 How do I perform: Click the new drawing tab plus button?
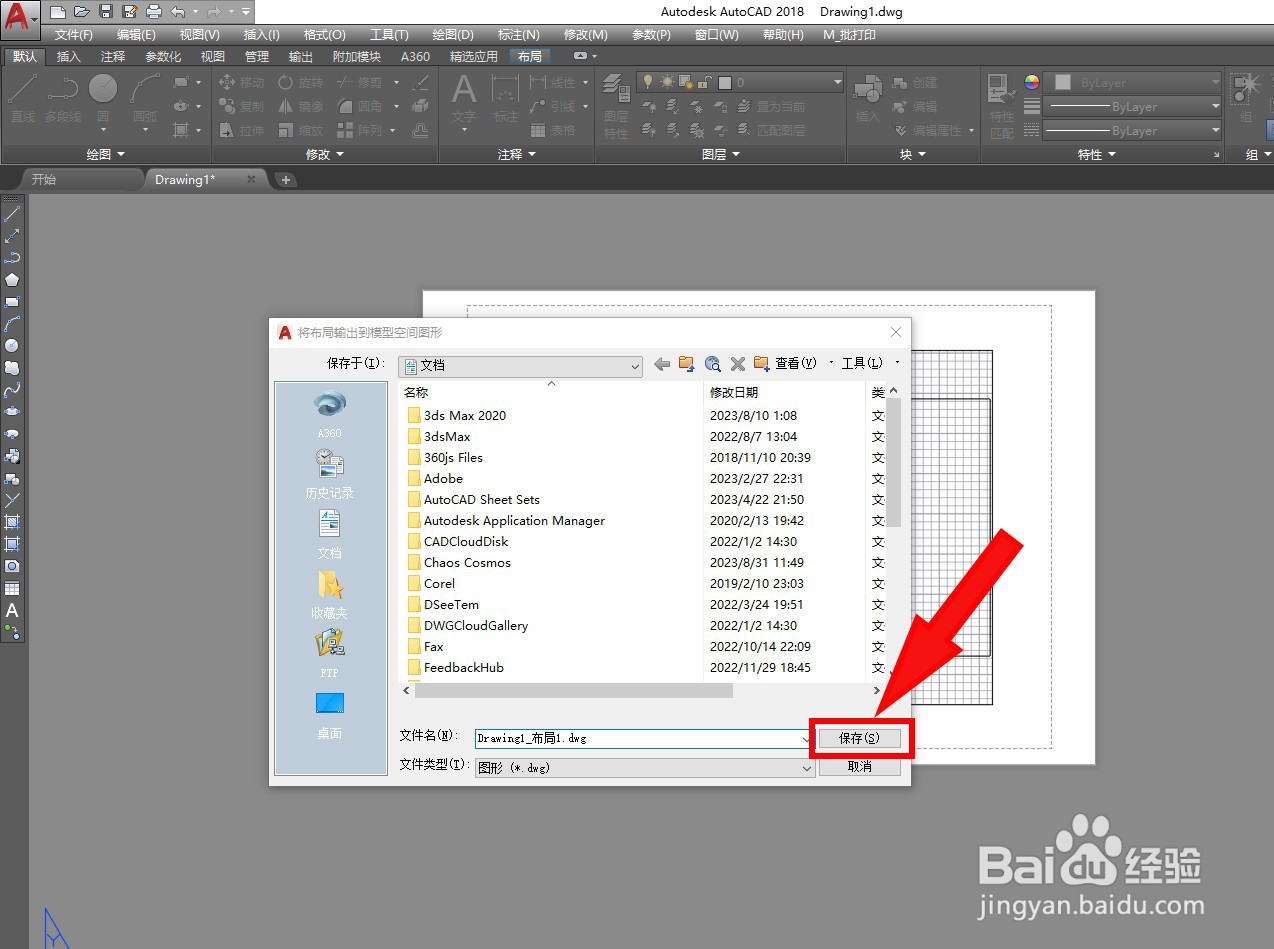click(x=286, y=180)
